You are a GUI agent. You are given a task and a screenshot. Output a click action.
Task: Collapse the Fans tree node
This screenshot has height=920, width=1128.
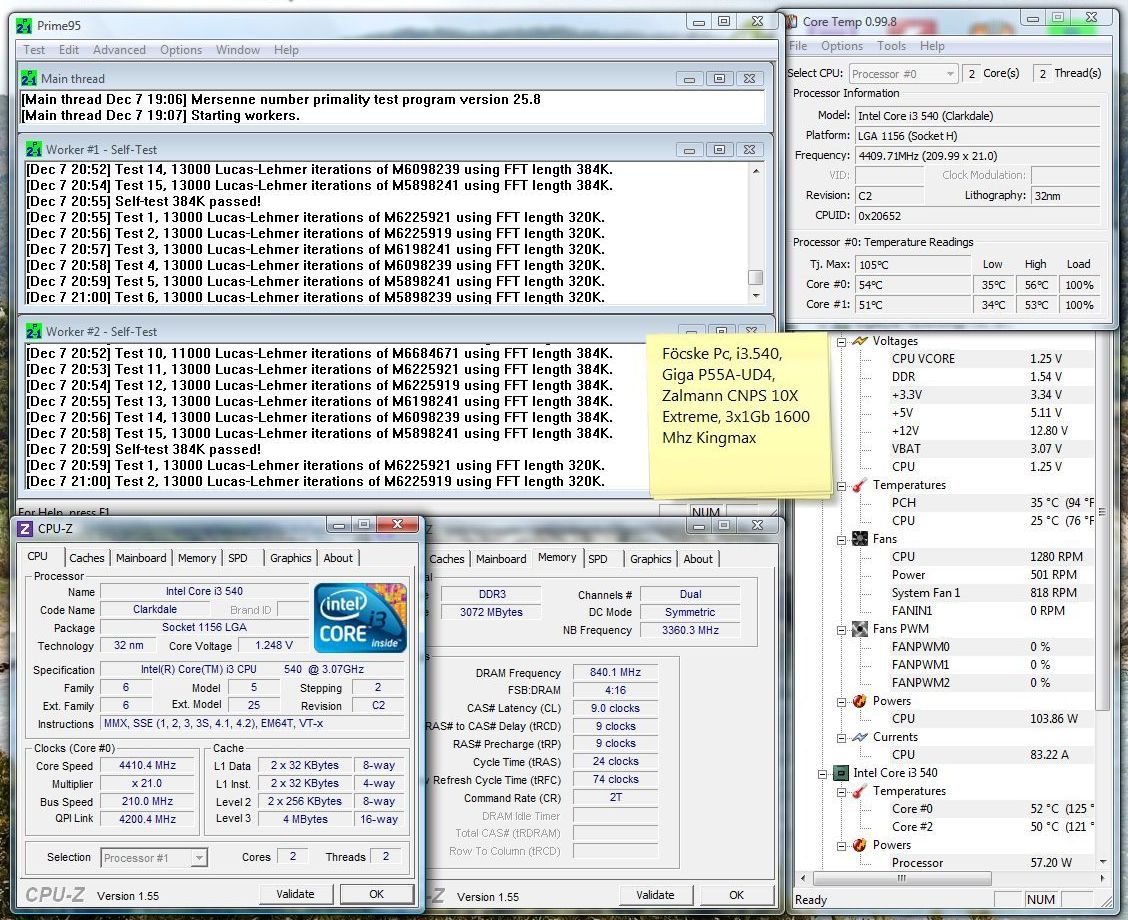(x=841, y=540)
